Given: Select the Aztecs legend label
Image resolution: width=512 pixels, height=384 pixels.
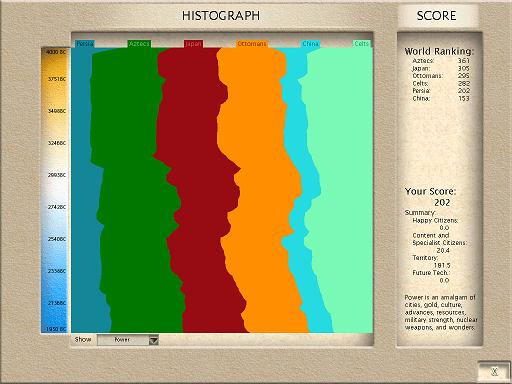Looking at the screenshot, I should coord(139,44).
